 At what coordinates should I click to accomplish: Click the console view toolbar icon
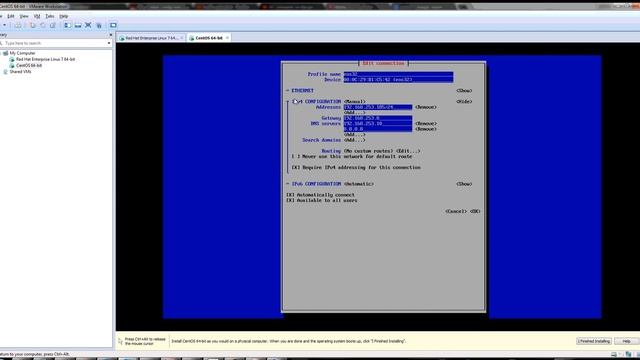click(113, 25)
